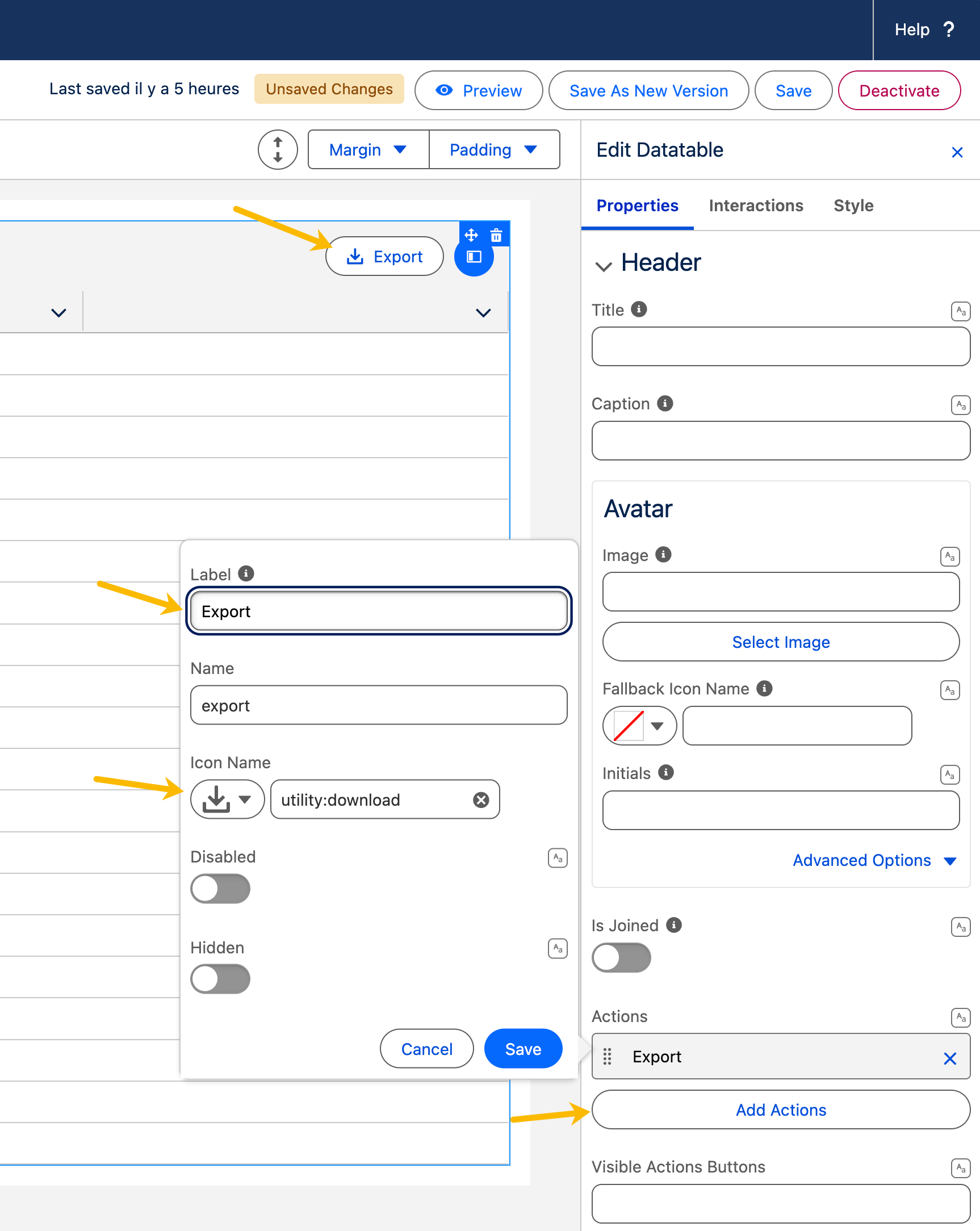Image resolution: width=980 pixels, height=1231 pixels.
Task: Remove the Export action from Actions list
Action: (x=950, y=1058)
